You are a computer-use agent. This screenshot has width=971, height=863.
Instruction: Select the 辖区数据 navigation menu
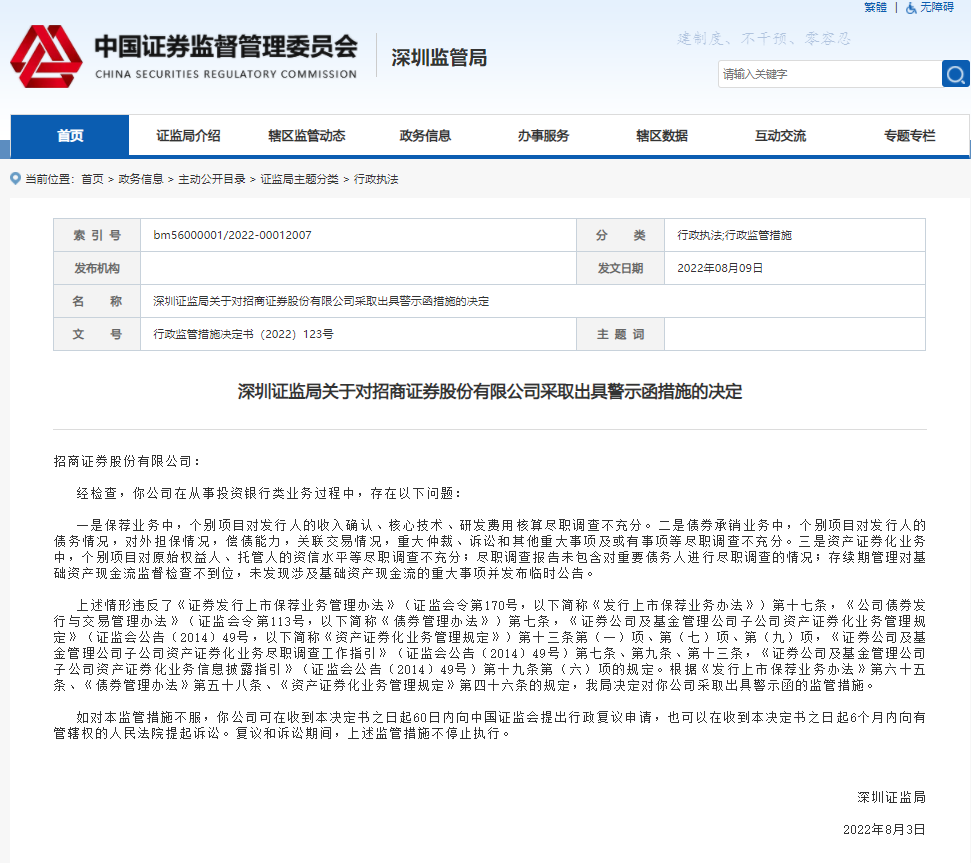click(x=661, y=136)
